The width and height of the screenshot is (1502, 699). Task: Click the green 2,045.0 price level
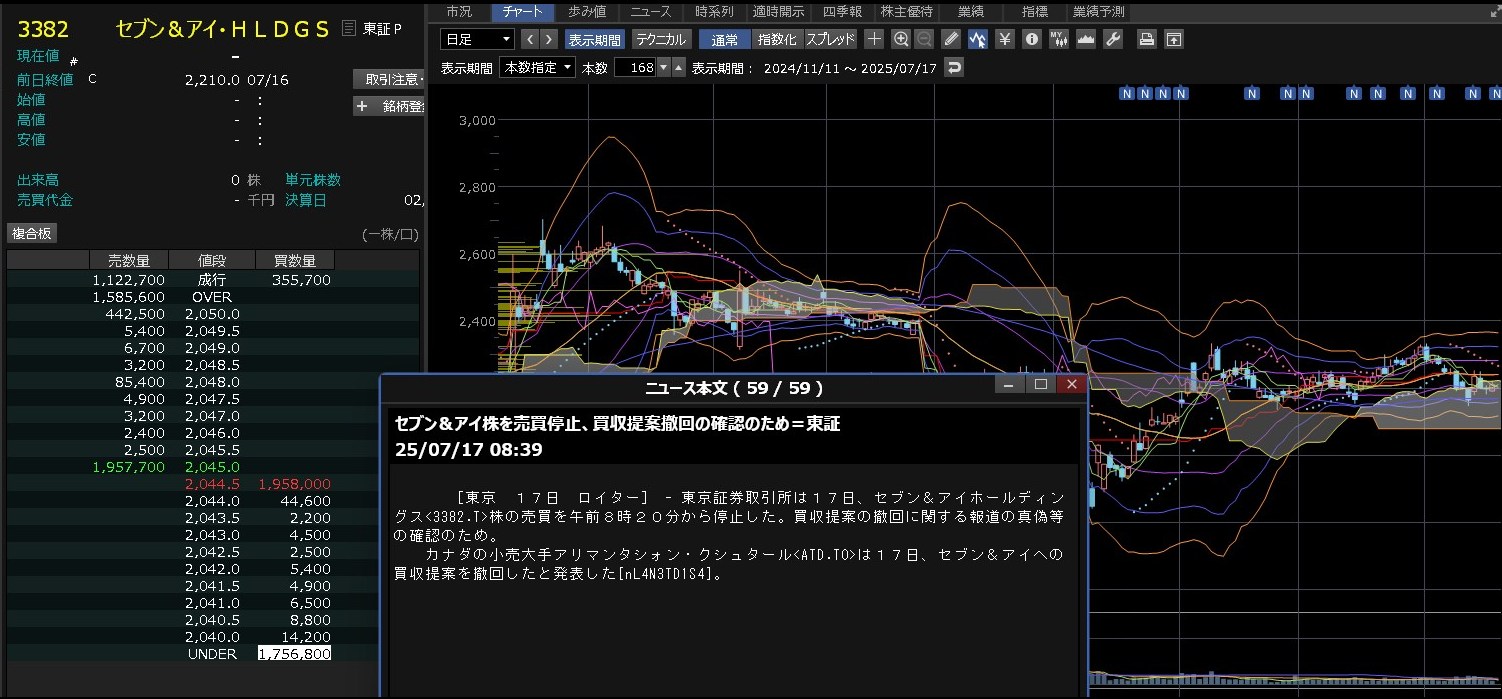click(212, 467)
